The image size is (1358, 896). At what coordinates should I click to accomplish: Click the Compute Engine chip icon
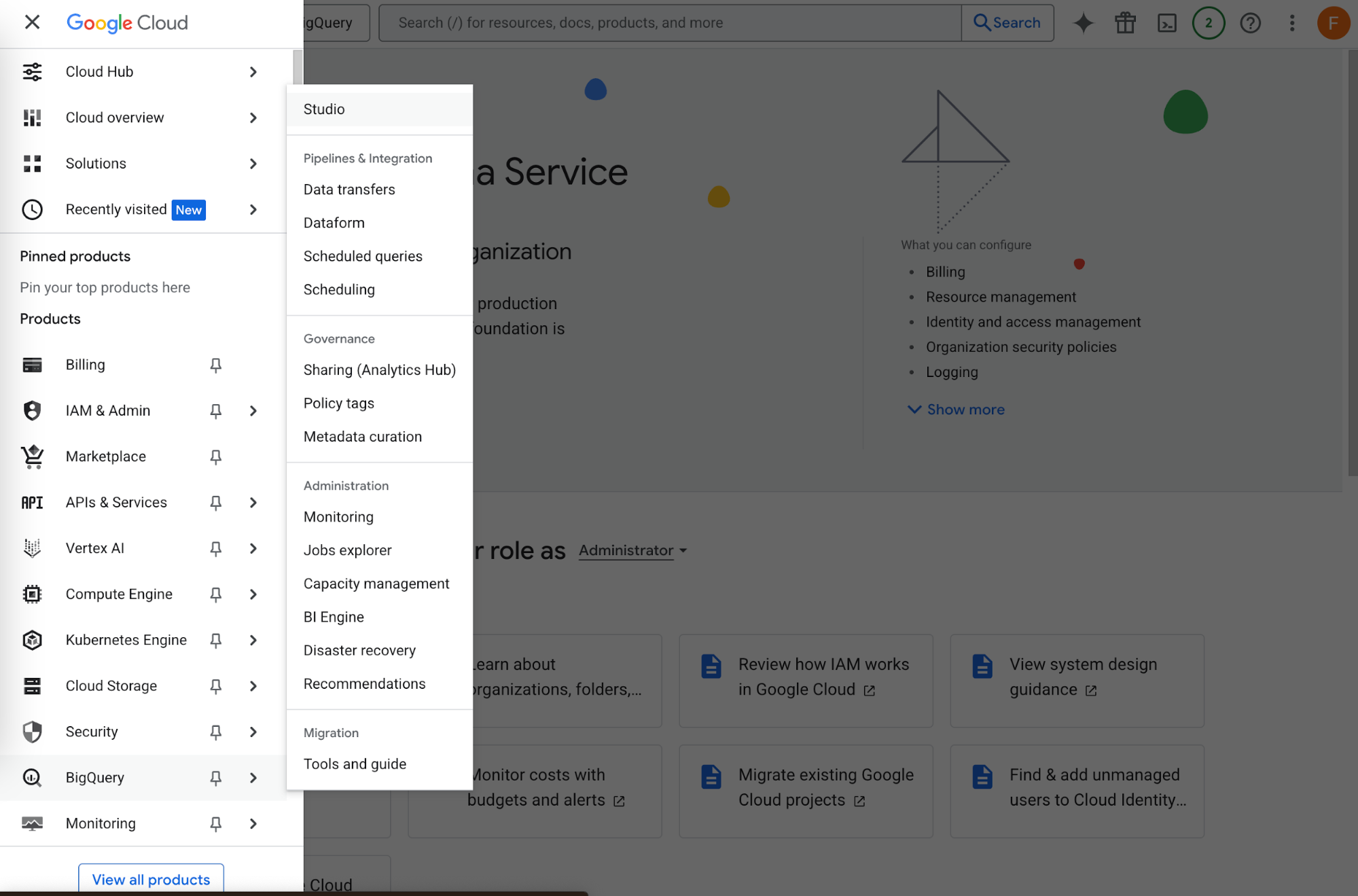click(x=32, y=594)
